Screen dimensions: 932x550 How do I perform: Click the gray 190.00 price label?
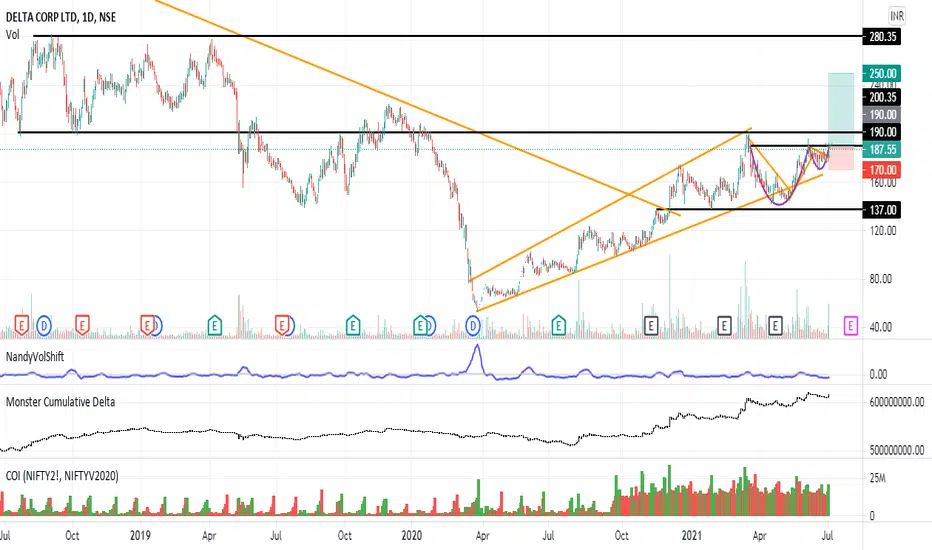(882, 115)
